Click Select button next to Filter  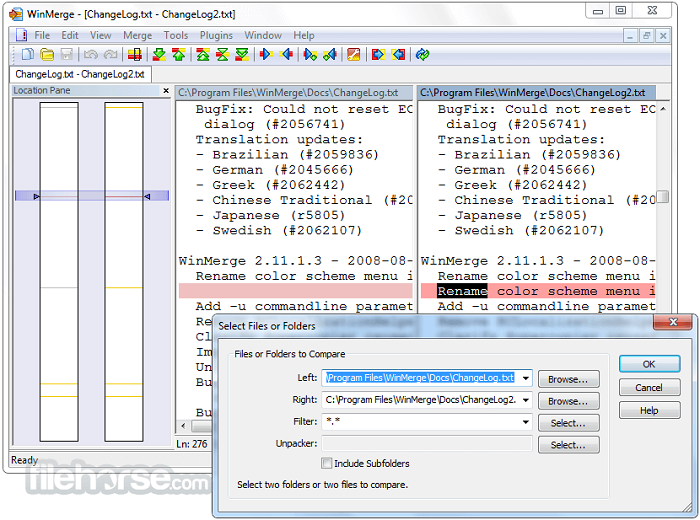pos(568,423)
